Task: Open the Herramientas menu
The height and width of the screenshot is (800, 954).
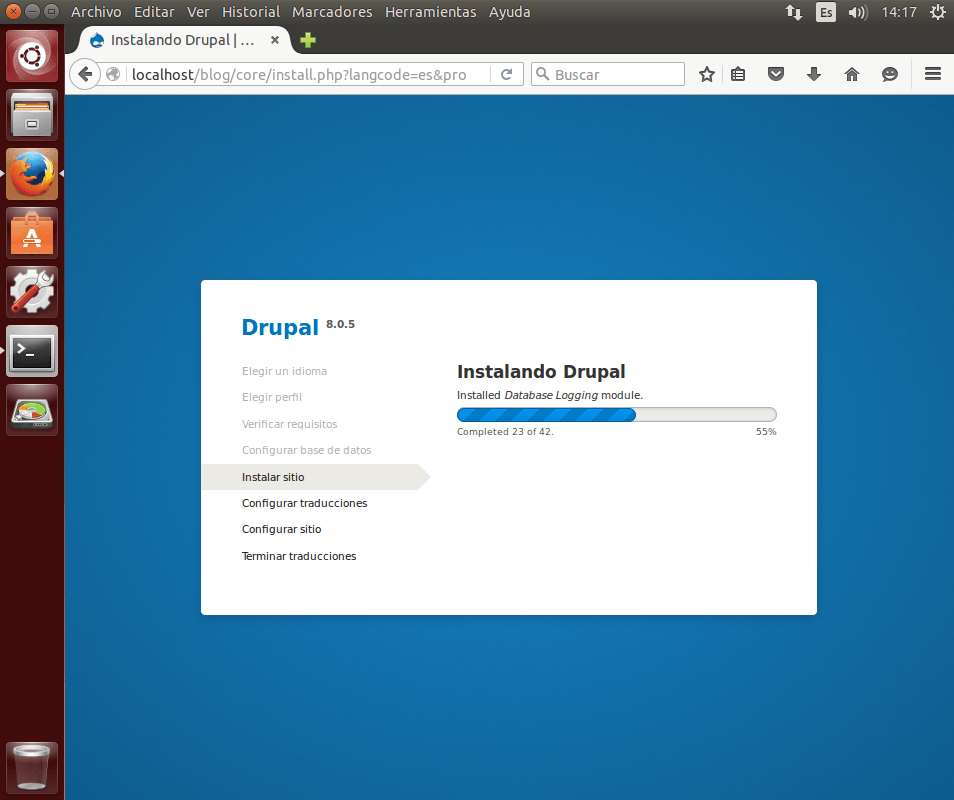Action: (x=431, y=12)
